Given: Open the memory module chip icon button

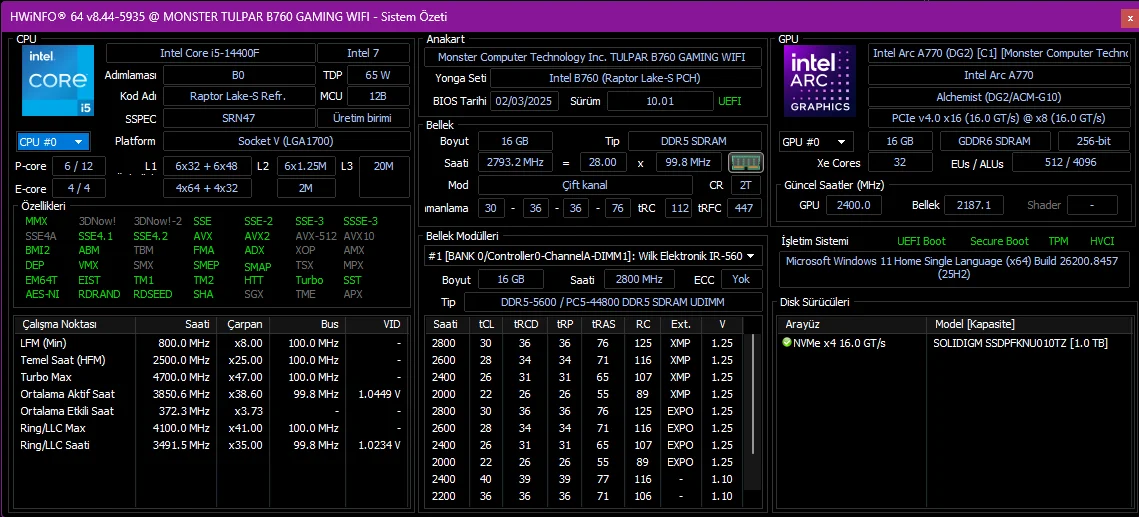Looking at the screenshot, I should (745, 162).
